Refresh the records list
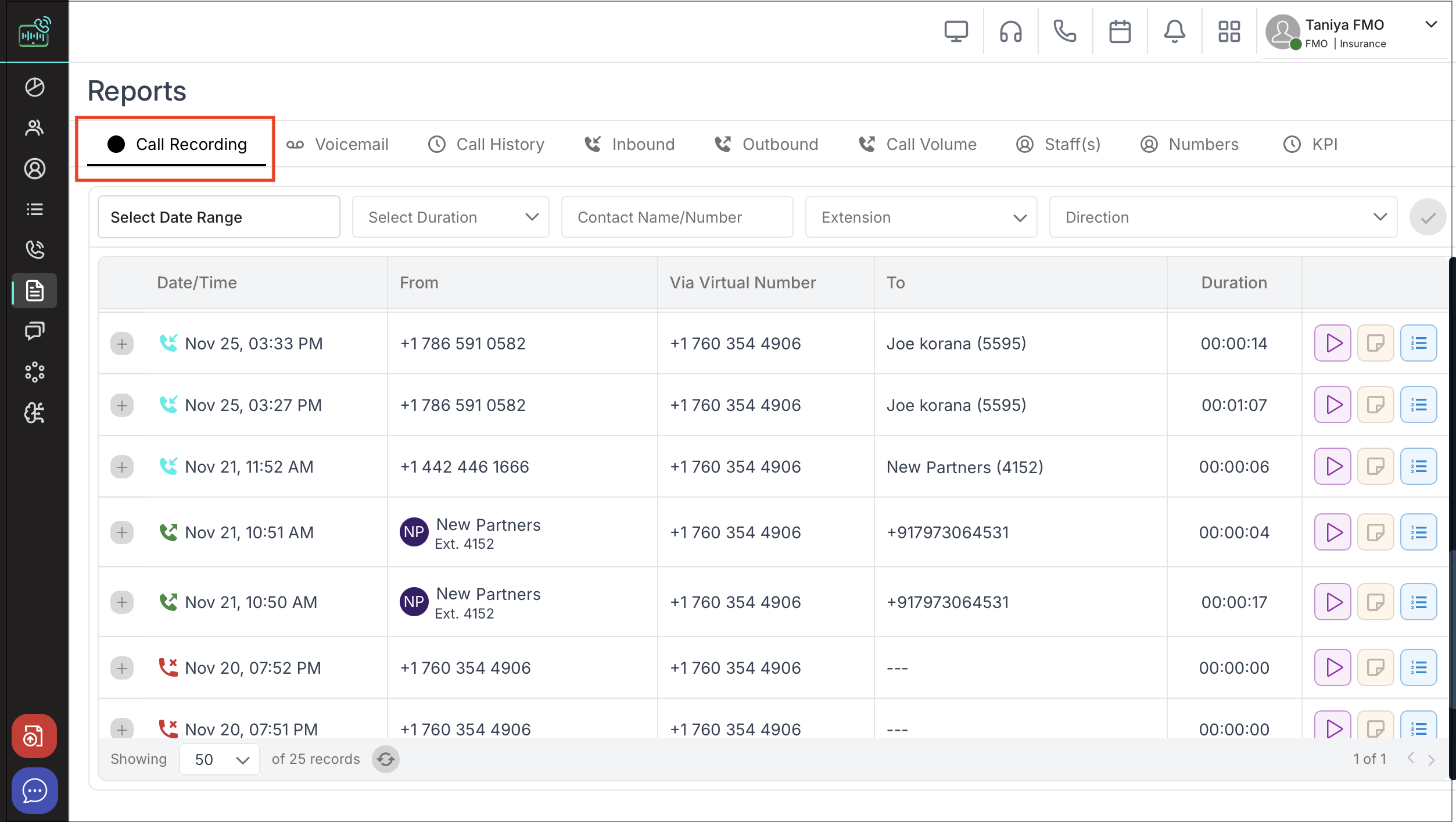Image resolution: width=1456 pixels, height=822 pixels. tap(385, 759)
